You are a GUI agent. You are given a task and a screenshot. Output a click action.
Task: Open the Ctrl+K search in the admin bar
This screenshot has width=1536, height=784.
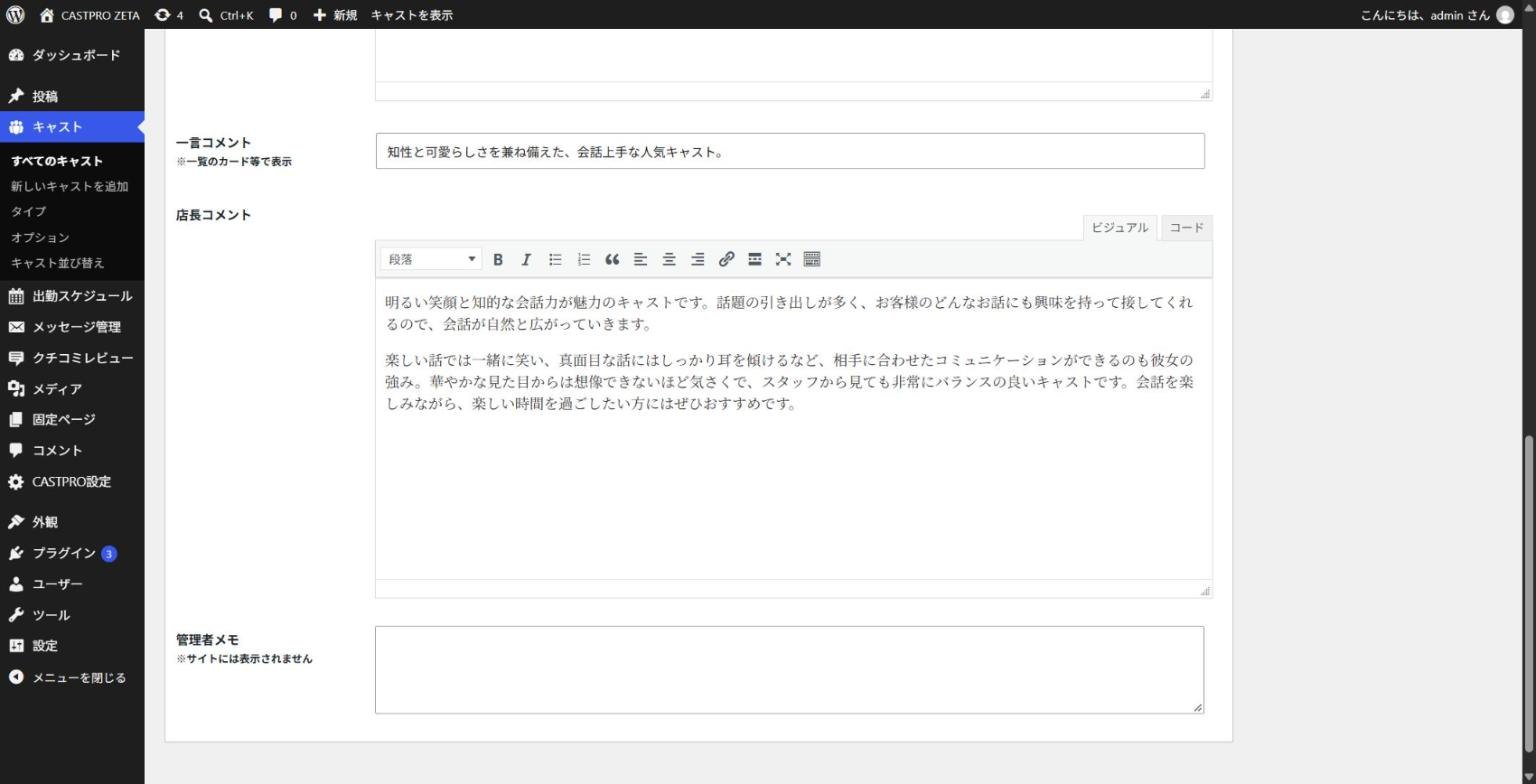[x=226, y=15]
